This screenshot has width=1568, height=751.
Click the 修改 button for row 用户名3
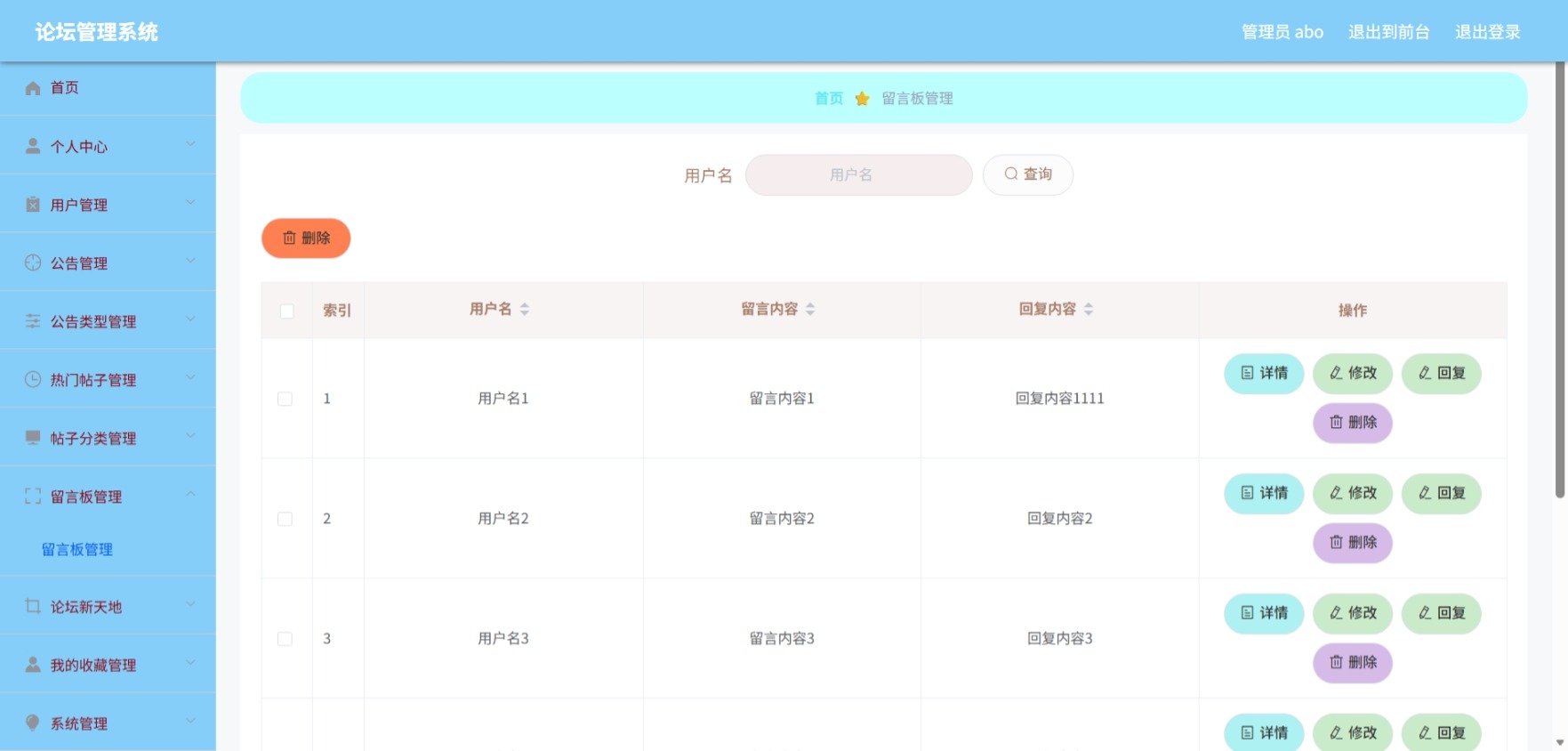pyautogui.click(x=1353, y=613)
